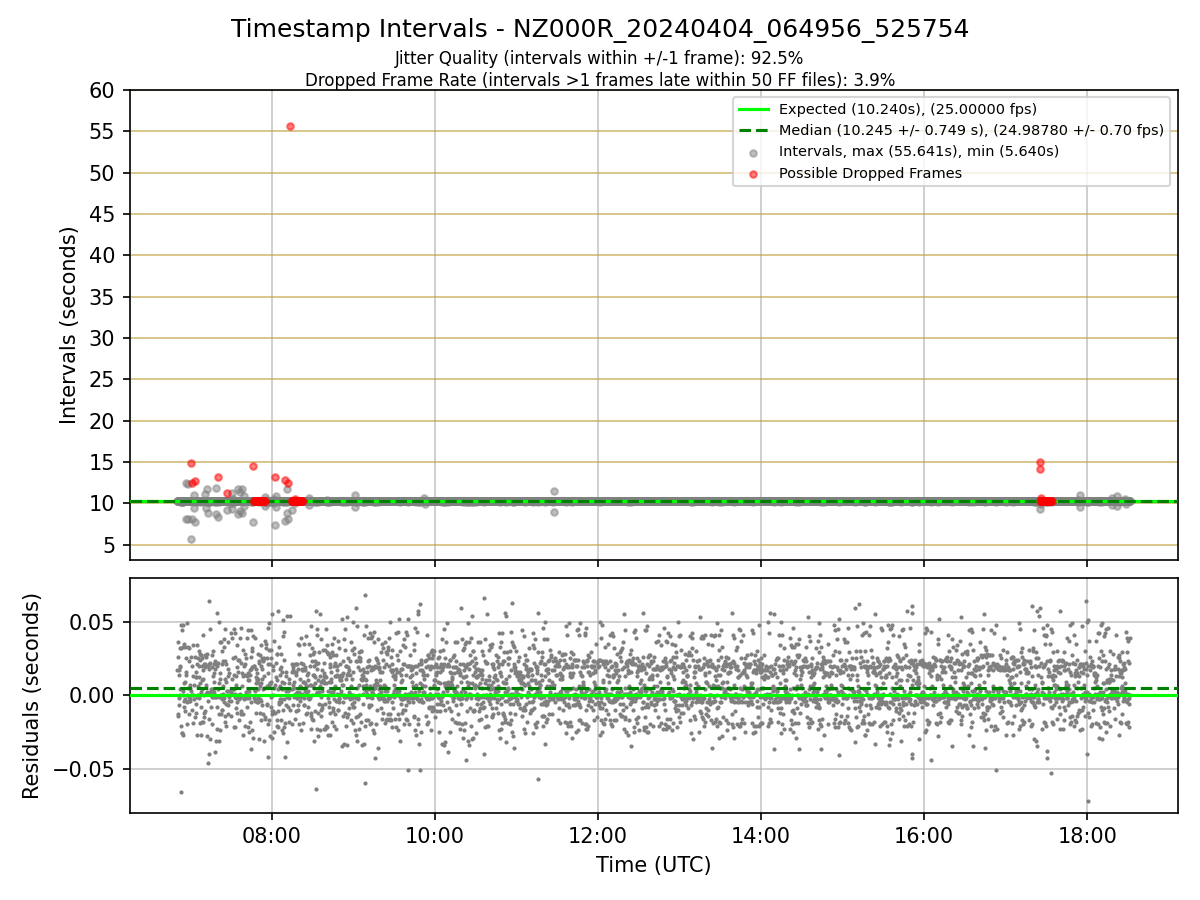Click the '12:00' x-axis tick label

(598, 834)
